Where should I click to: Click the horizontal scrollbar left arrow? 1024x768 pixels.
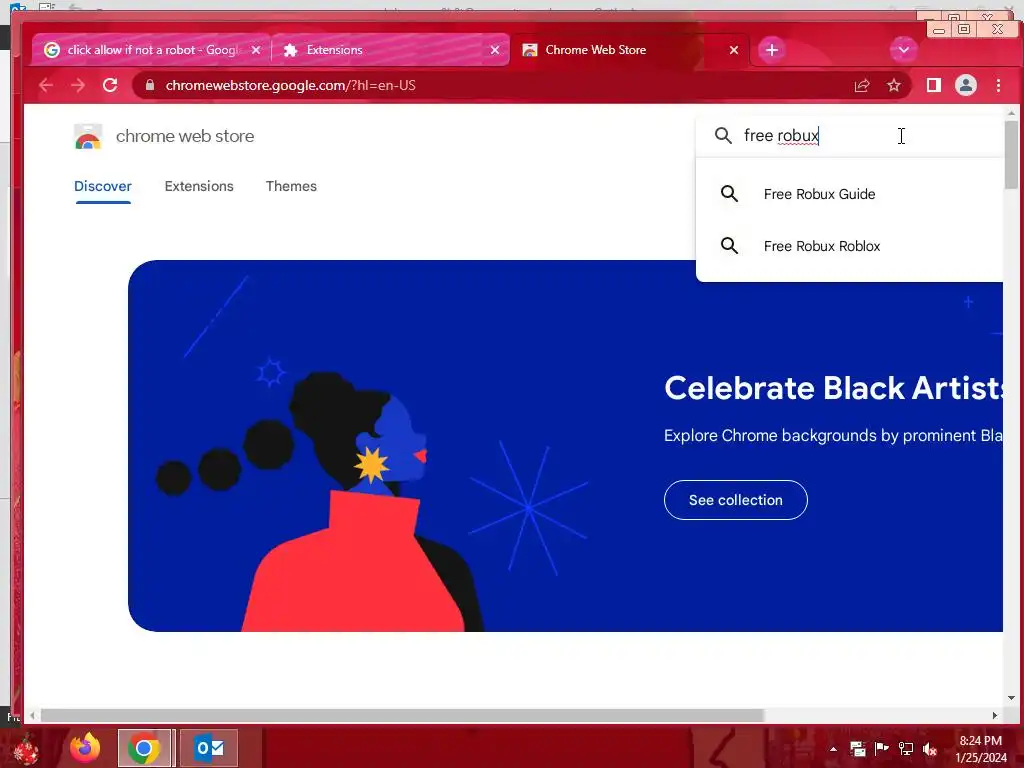(x=32, y=716)
